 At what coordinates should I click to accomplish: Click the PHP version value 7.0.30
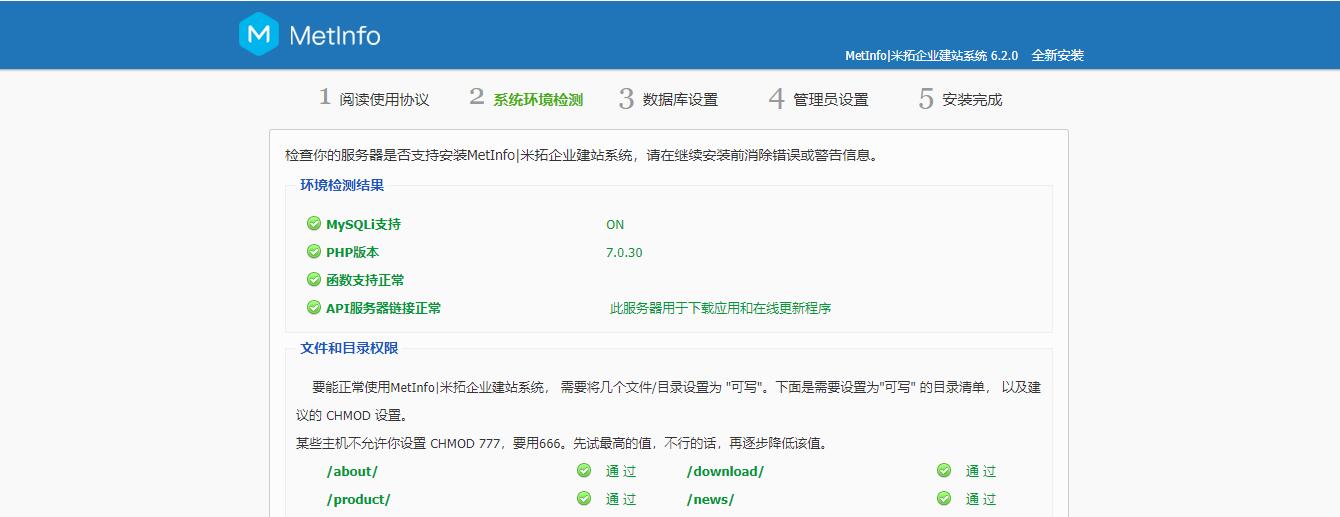point(624,253)
